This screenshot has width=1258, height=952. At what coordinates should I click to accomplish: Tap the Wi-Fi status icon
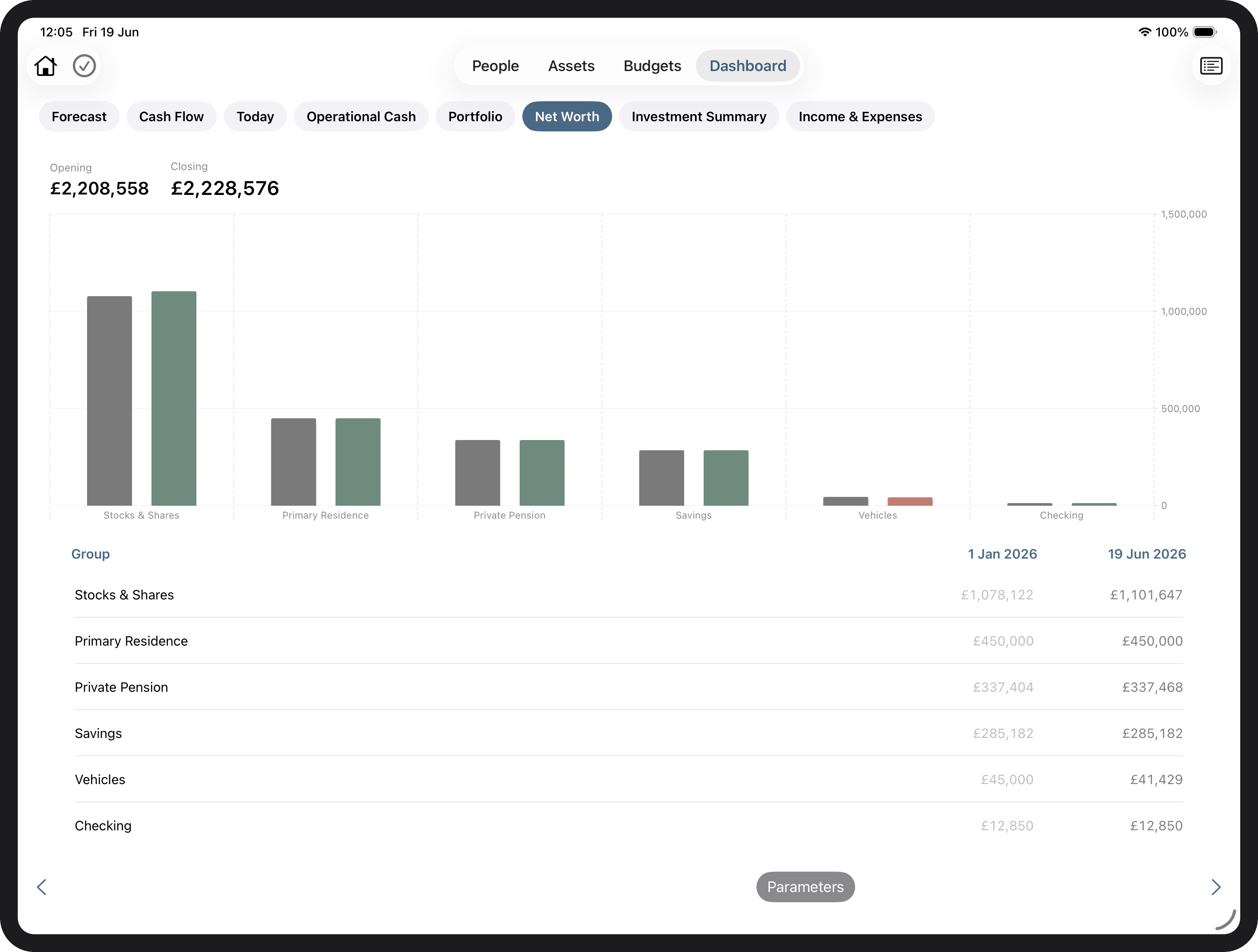pos(1144,32)
